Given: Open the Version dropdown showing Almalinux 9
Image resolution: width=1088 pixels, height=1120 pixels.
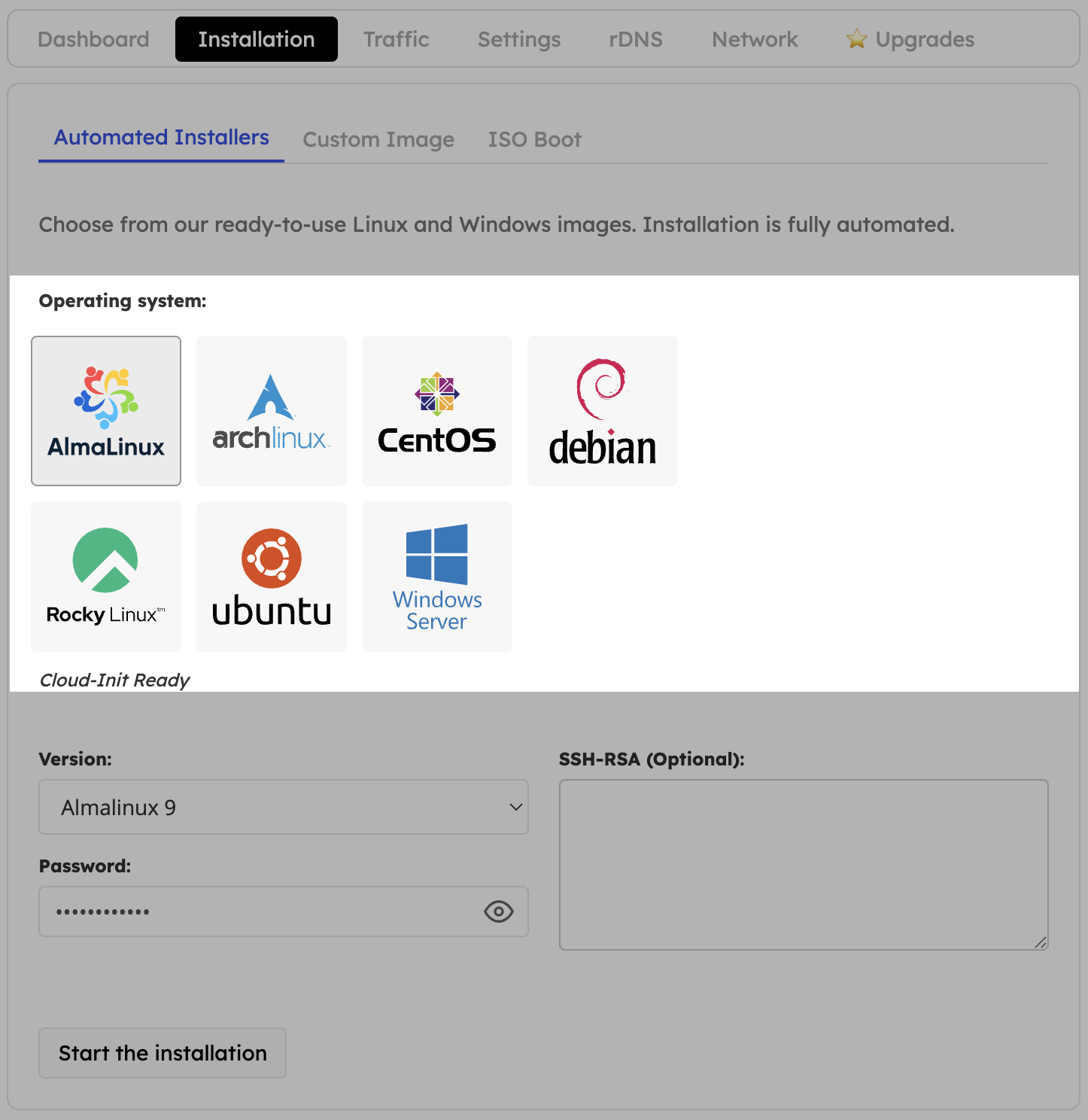Looking at the screenshot, I should click(283, 807).
